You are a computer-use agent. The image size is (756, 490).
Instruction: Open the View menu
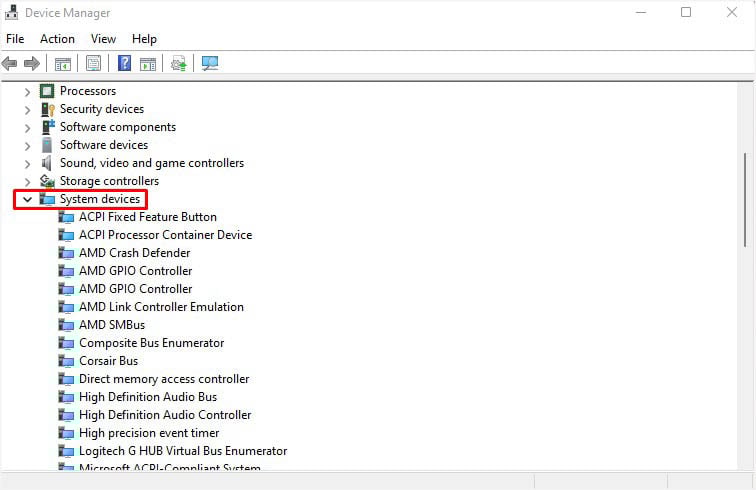click(x=103, y=39)
